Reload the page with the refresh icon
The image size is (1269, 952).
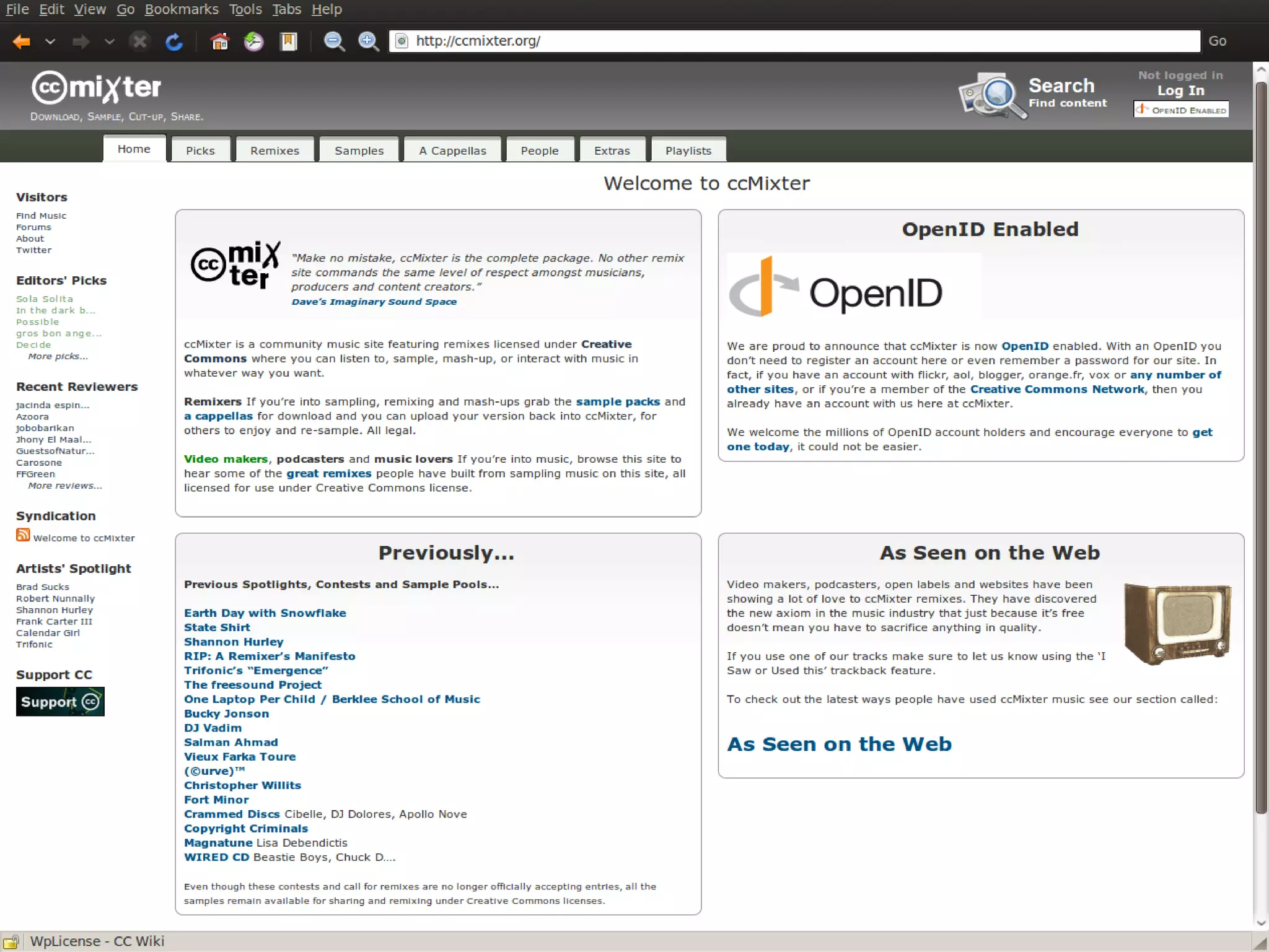[174, 41]
